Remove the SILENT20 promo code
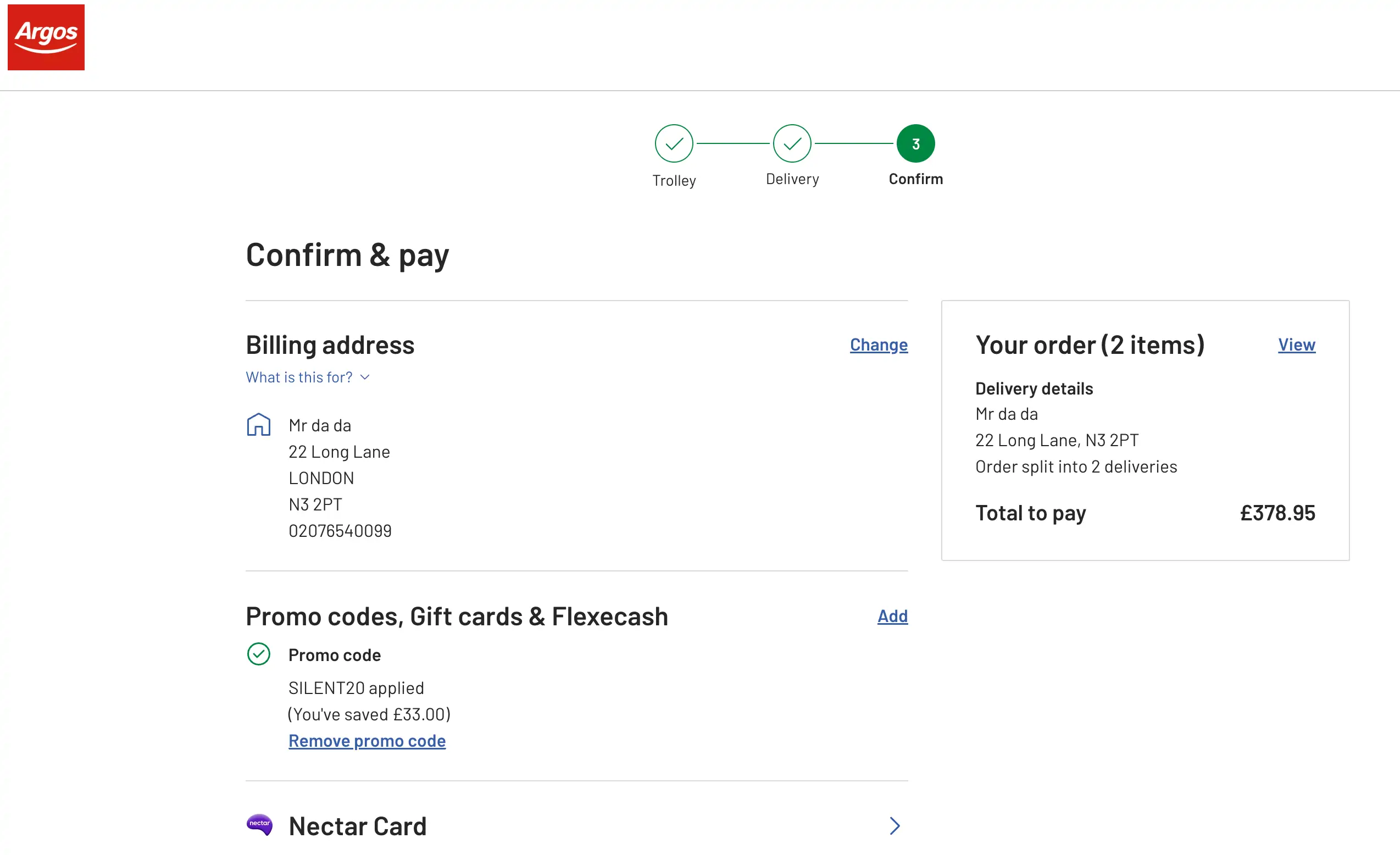The height and width of the screenshot is (855, 1400). pyautogui.click(x=367, y=741)
